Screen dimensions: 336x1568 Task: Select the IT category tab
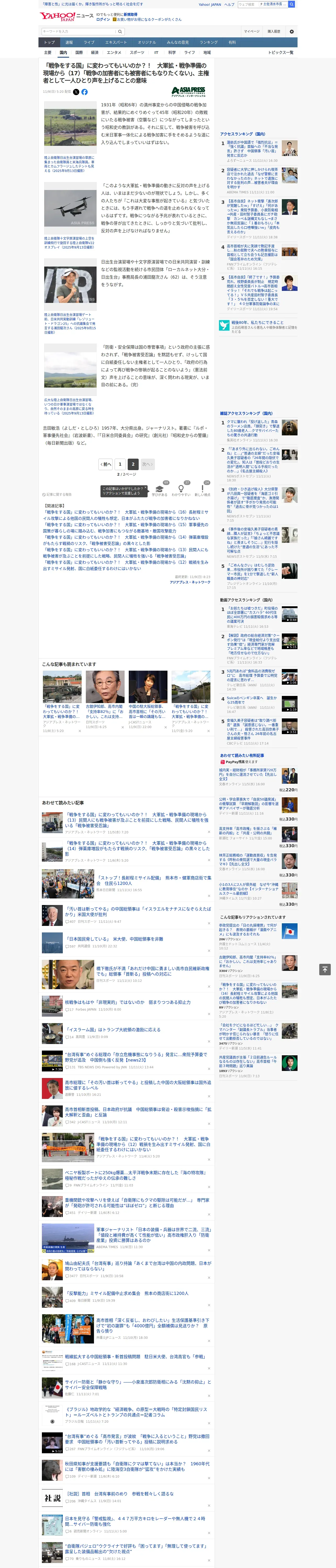click(x=156, y=52)
